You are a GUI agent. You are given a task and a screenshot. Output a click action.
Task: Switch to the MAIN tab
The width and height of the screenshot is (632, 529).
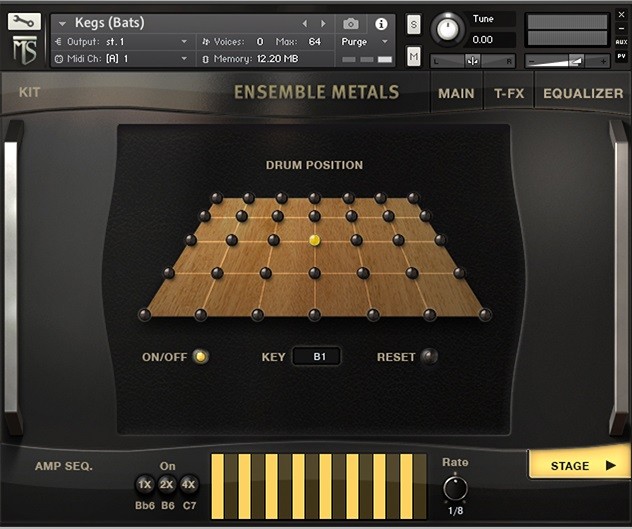tap(456, 93)
